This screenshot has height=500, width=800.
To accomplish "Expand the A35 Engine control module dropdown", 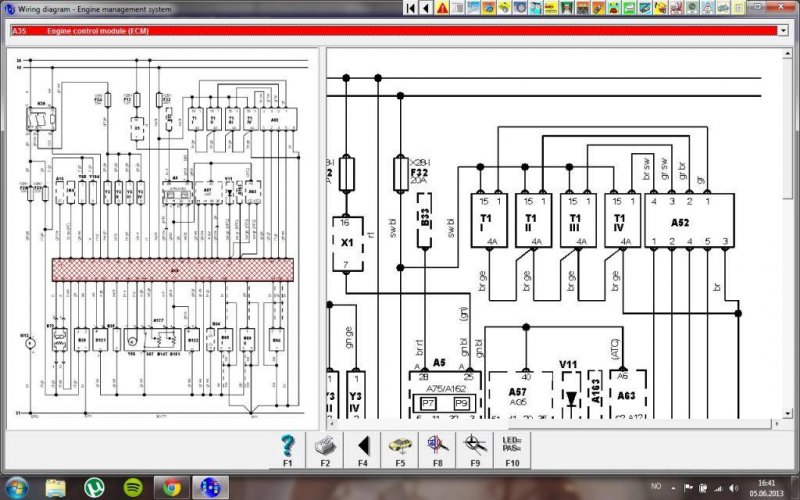I will pyautogui.click(x=782, y=30).
